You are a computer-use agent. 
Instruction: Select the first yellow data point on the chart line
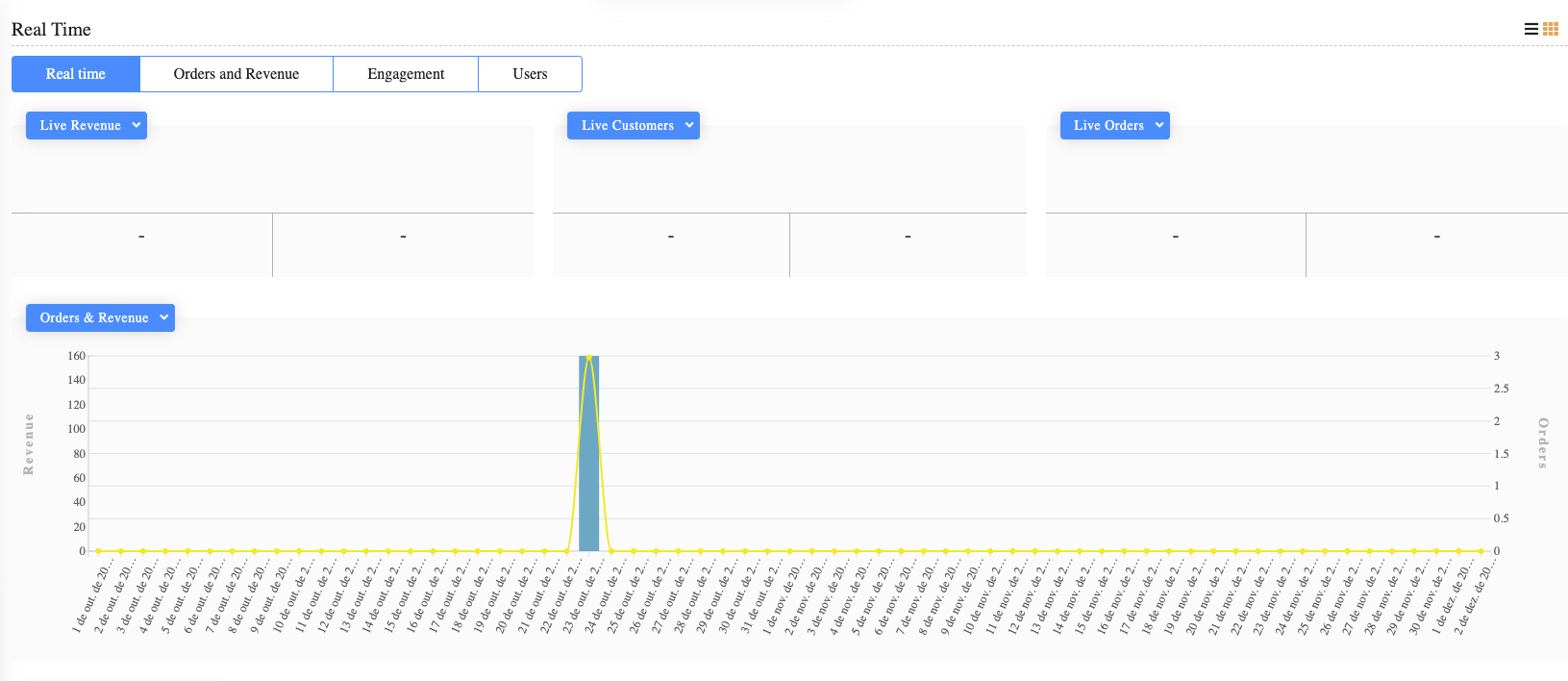pyautogui.click(x=98, y=551)
